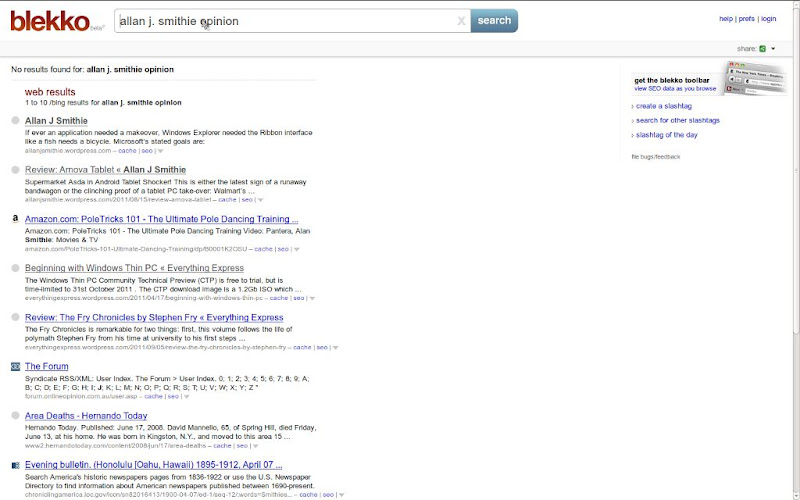Click the favicon beside Allan J Smithie result
The width and height of the screenshot is (800, 500).
(x=15, y=120)
